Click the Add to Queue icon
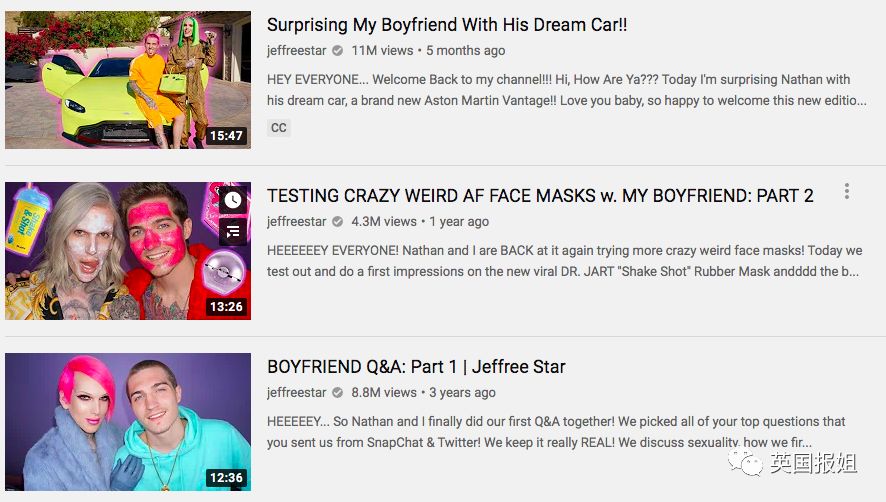 pyautogui.click(x=233, y=231)
